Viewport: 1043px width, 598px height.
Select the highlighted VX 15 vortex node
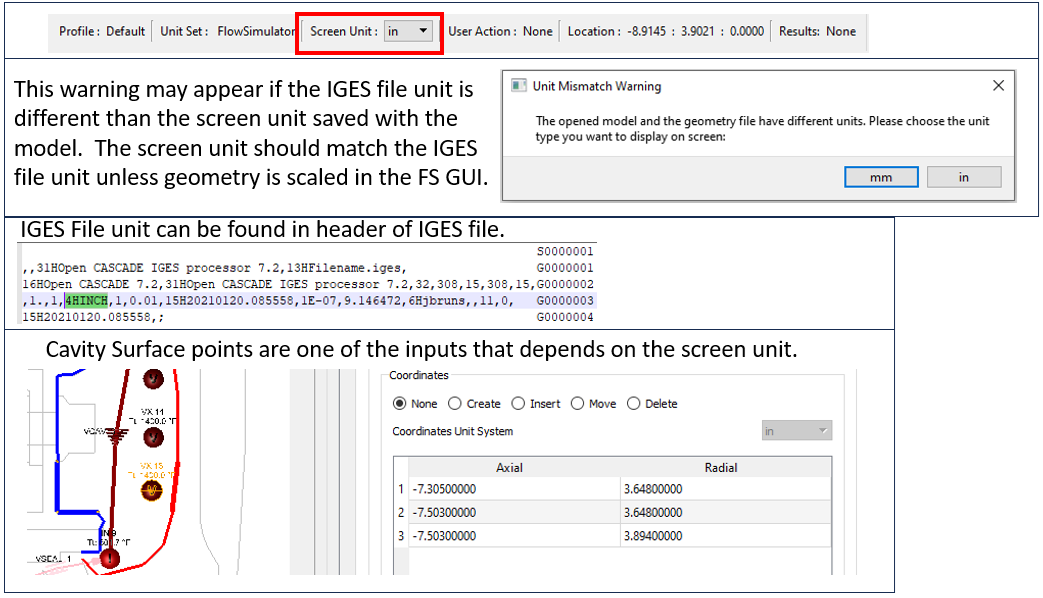pyautogui.click(x=153, y=490)
